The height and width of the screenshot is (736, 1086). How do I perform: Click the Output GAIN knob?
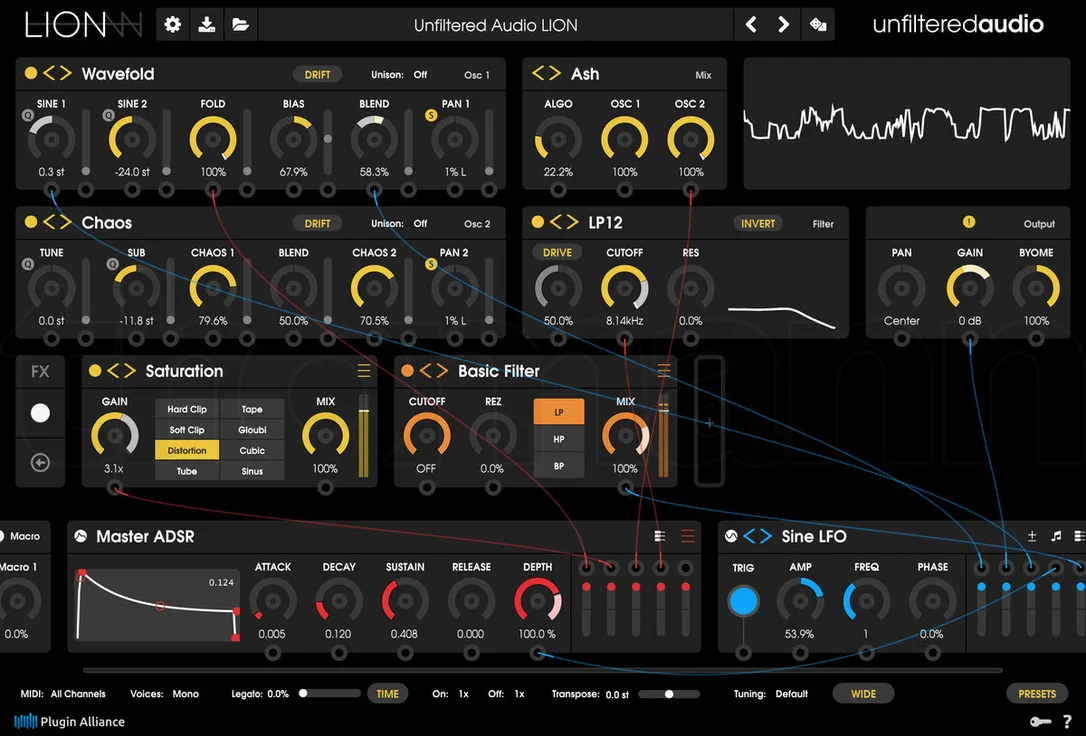(x=970, y=287)
